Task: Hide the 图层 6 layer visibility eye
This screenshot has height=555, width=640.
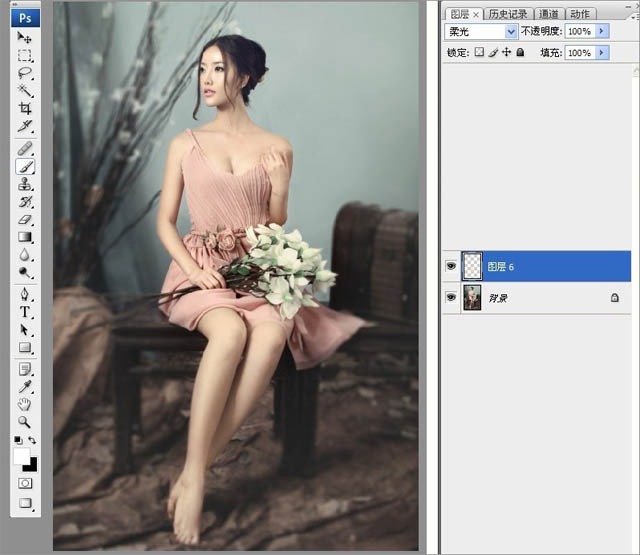Action: [451, 267]
